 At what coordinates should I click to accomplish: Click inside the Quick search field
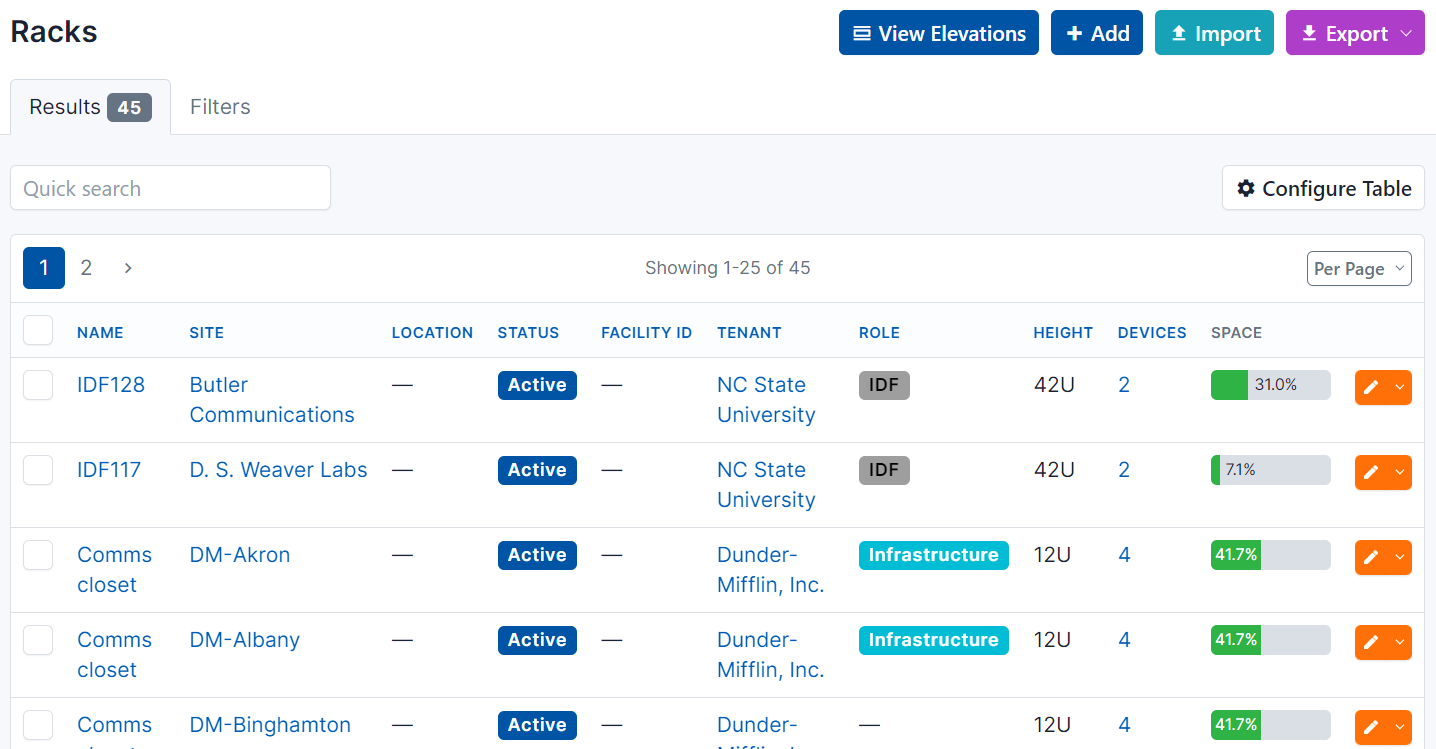170,188
